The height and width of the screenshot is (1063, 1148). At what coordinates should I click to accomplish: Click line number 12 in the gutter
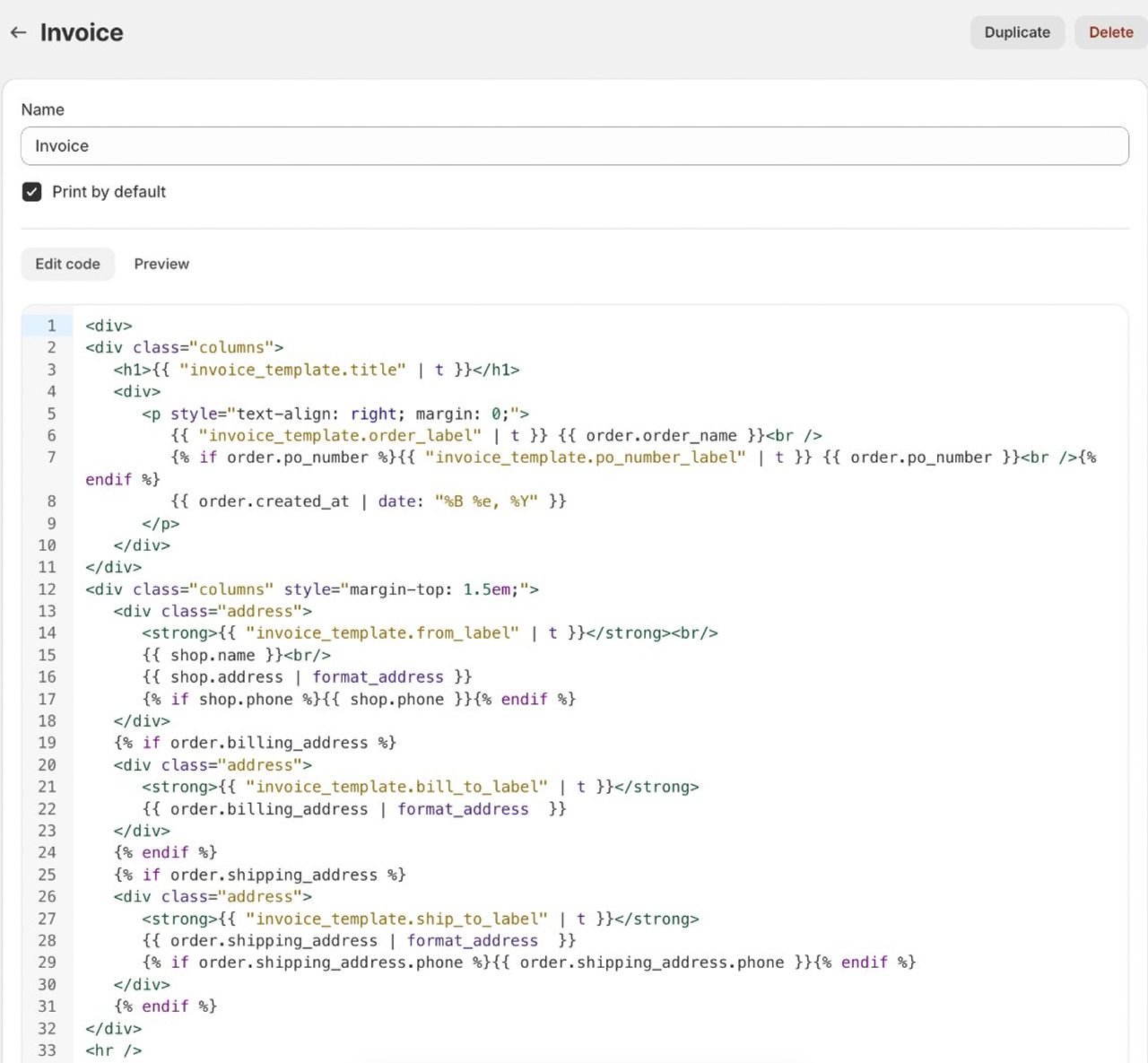[48, 589]
